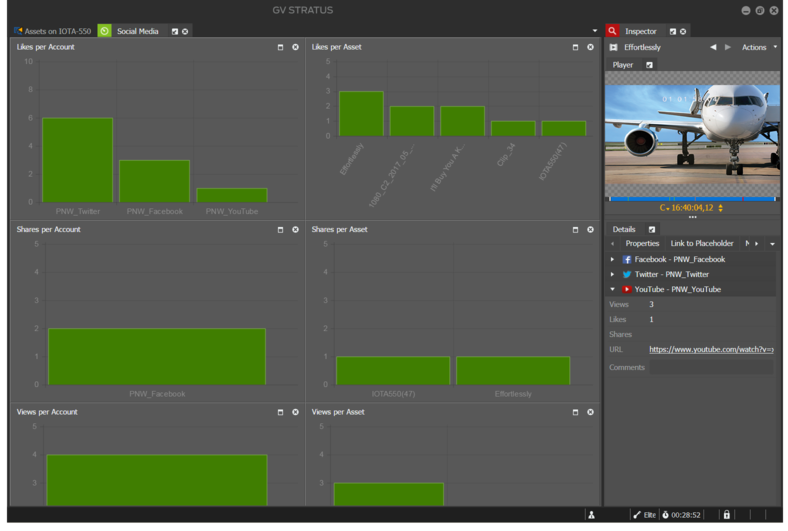Click the lock icon in status bar
Viewport: 788px width, 531px height.
726,515
